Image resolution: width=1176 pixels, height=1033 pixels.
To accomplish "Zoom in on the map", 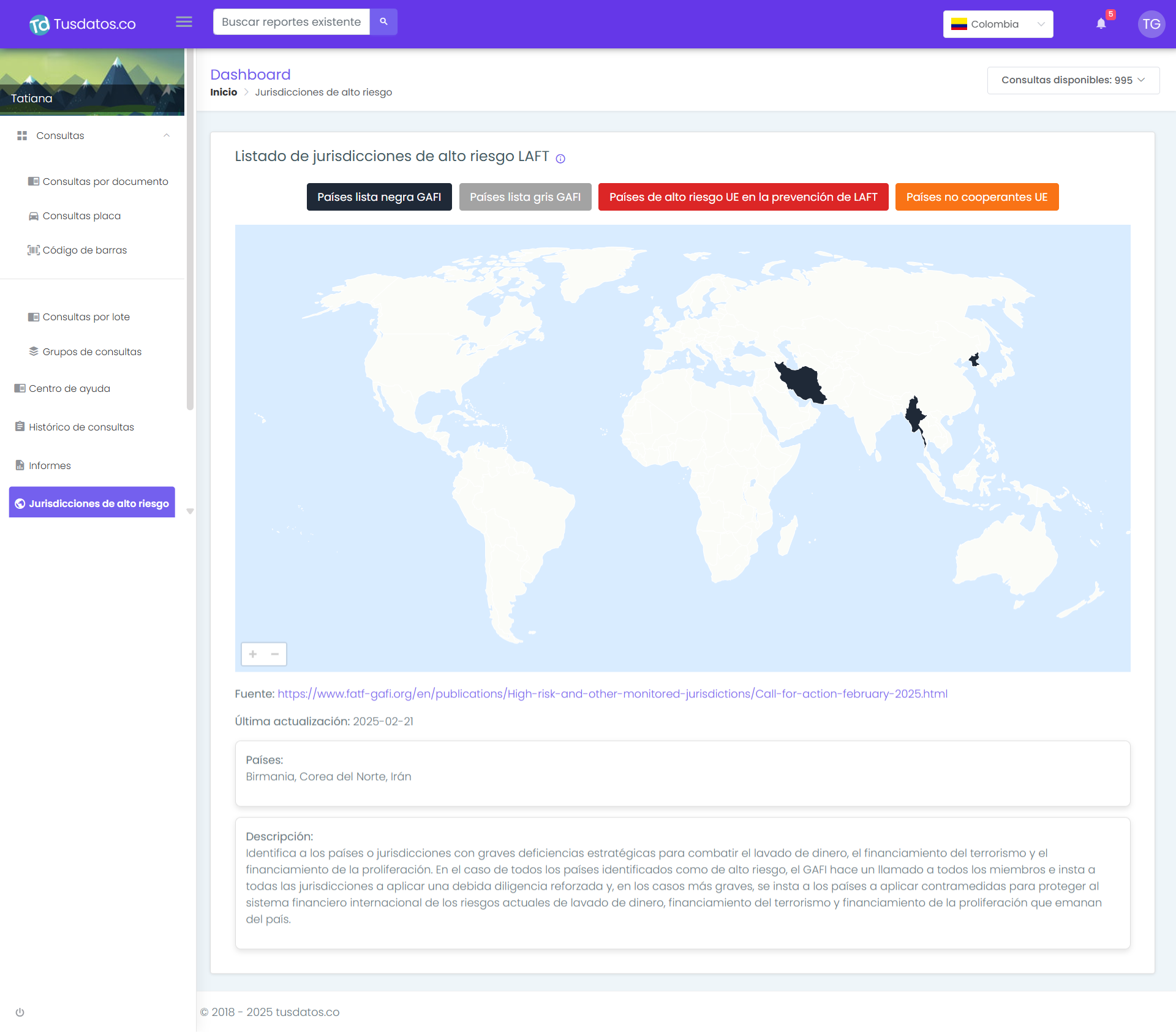I will pyautogui.click(x=253, y=654).
